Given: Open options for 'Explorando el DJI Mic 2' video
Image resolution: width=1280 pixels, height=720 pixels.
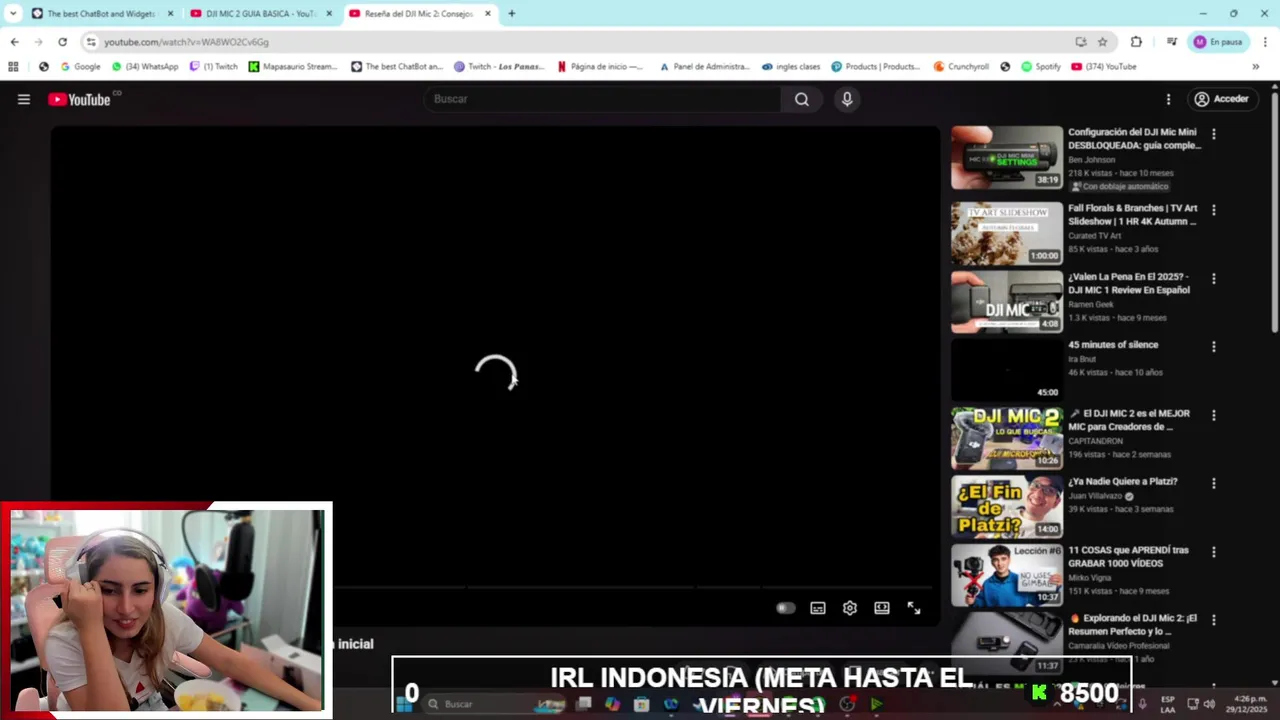Looking at the screenshot, I should (1214, 620).
